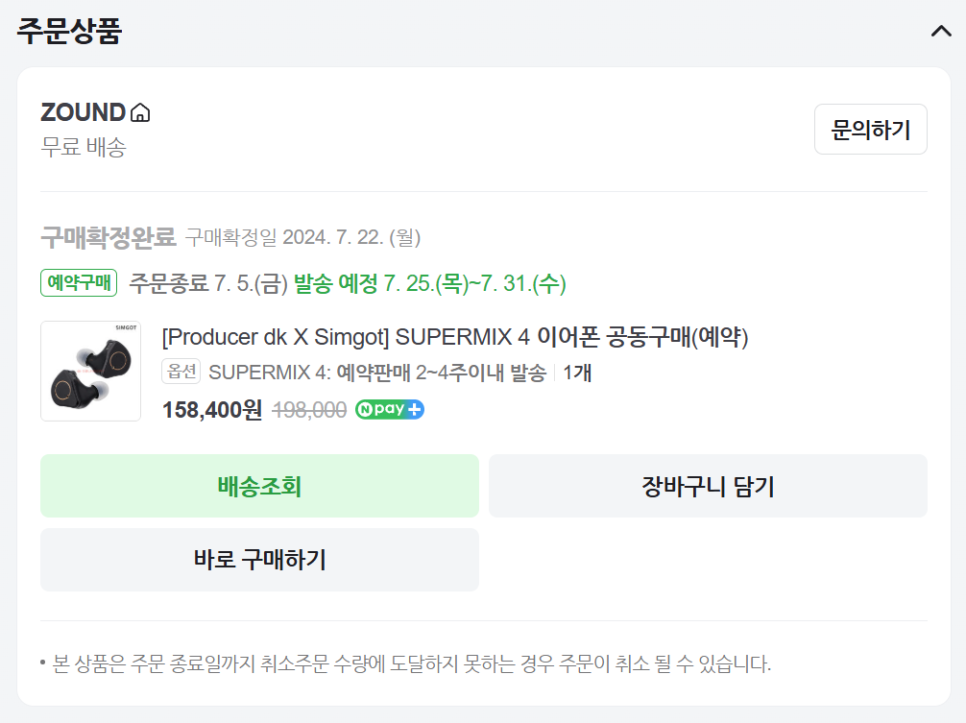Click the green 예약구매 badge
Image resolution: width=966 pixels, height=723 pixels.
tap(79, 283)
